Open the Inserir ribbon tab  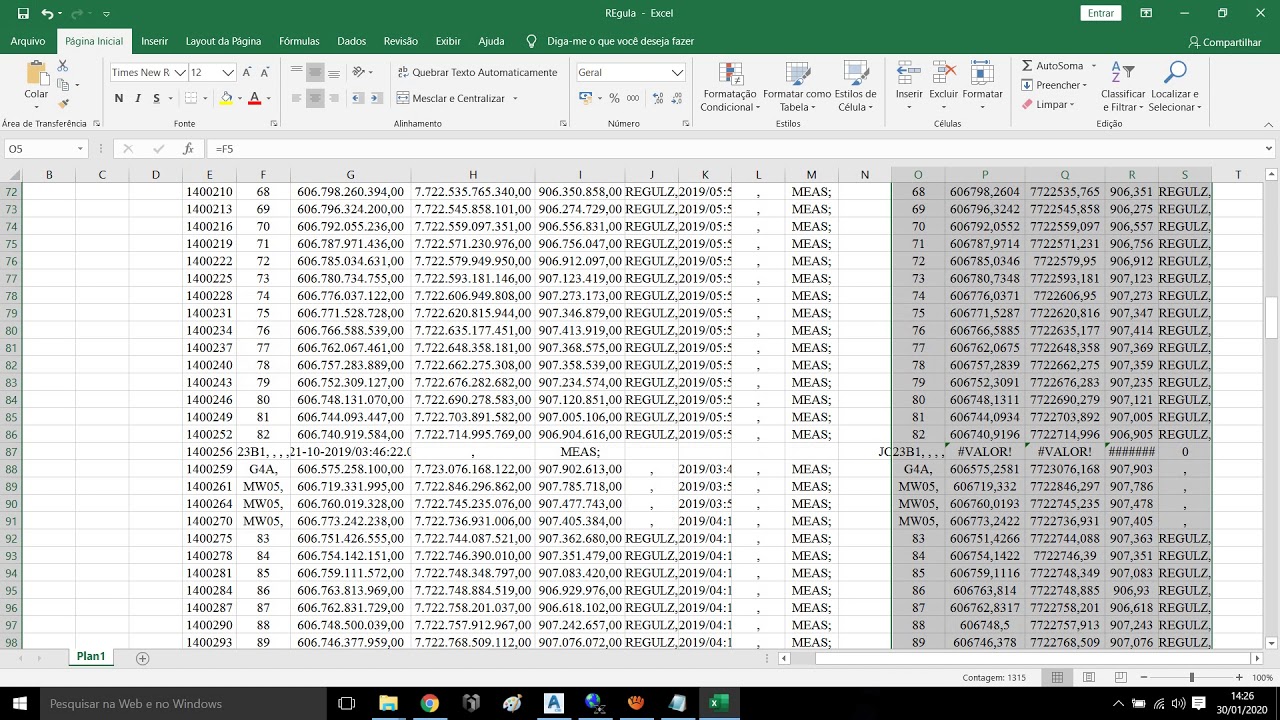click(154, 41)
